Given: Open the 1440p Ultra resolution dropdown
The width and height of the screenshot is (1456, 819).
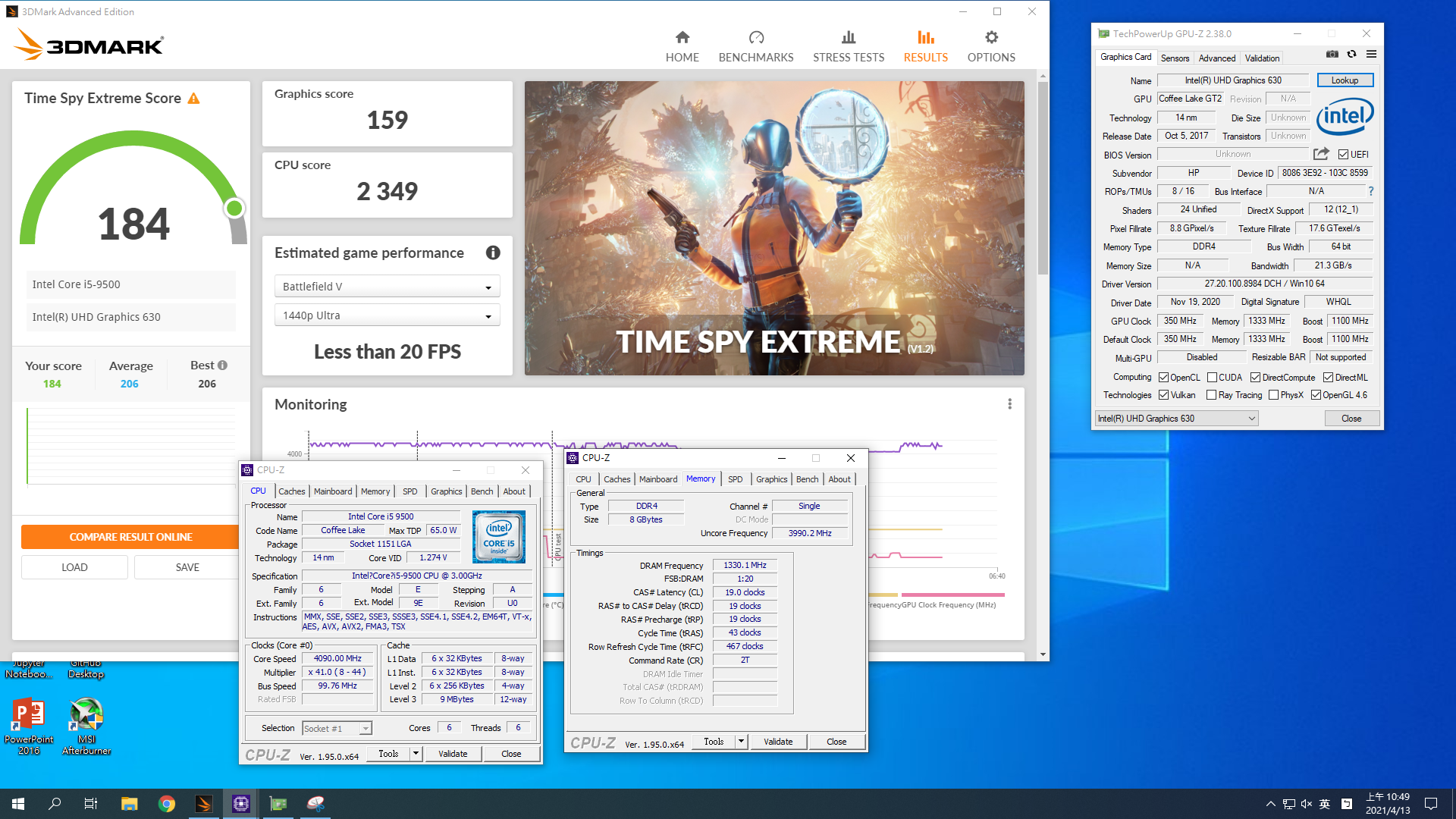Looking at the screenshot, I should tap(387, 315).
